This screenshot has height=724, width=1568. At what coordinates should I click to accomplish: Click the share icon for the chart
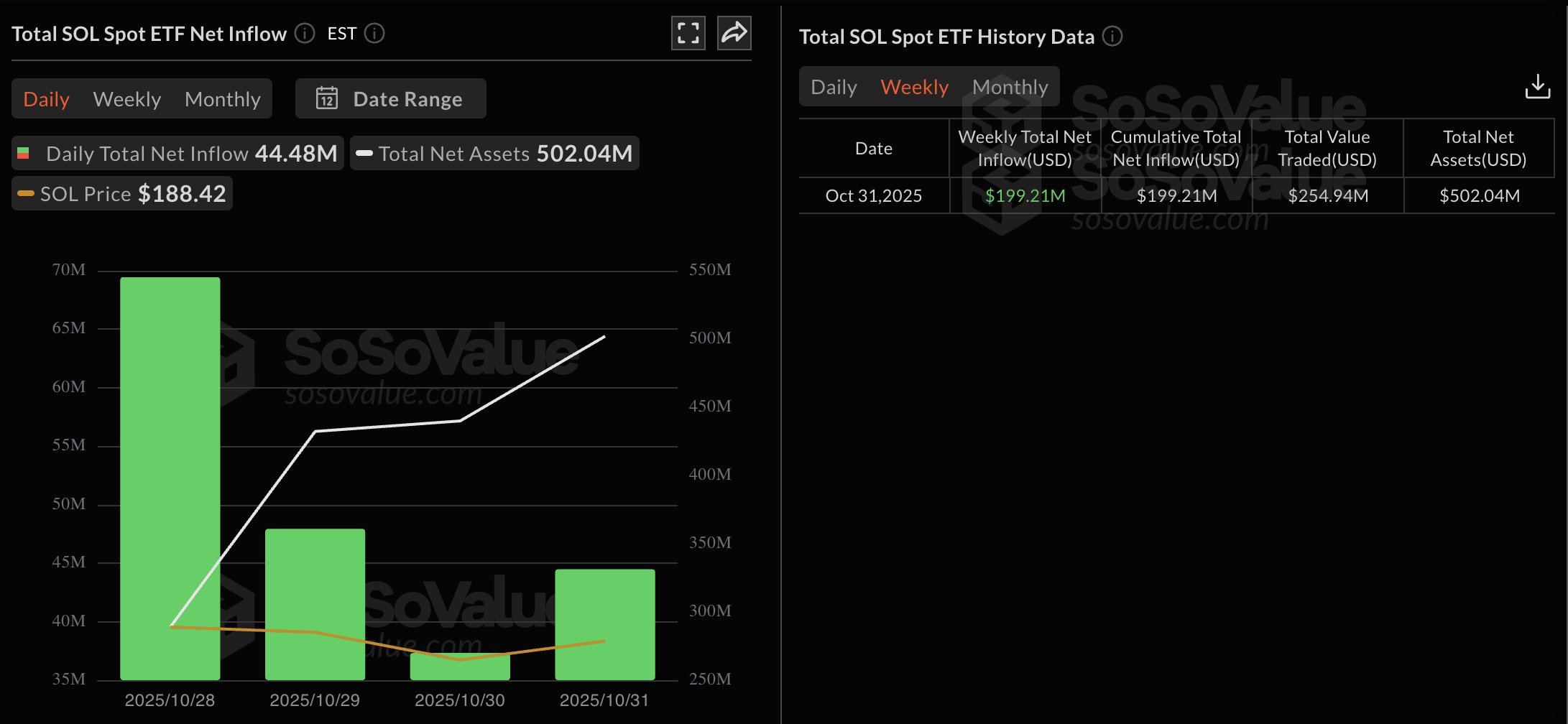pos(734,32)
